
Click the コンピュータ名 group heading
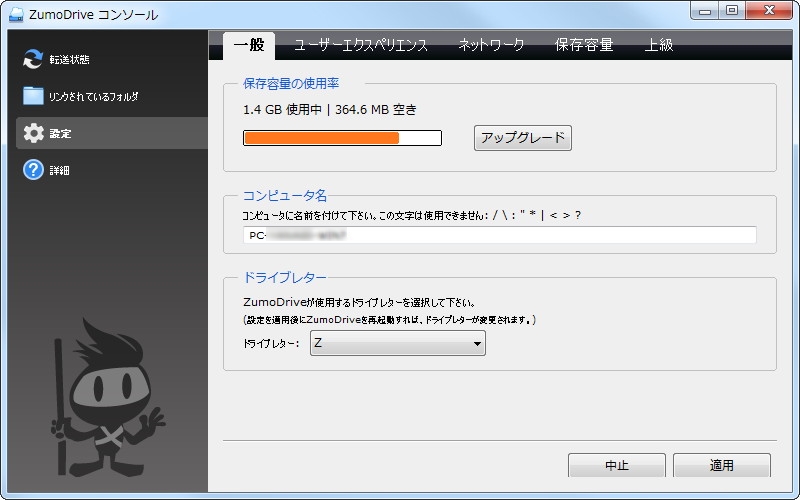click(285, 195)
